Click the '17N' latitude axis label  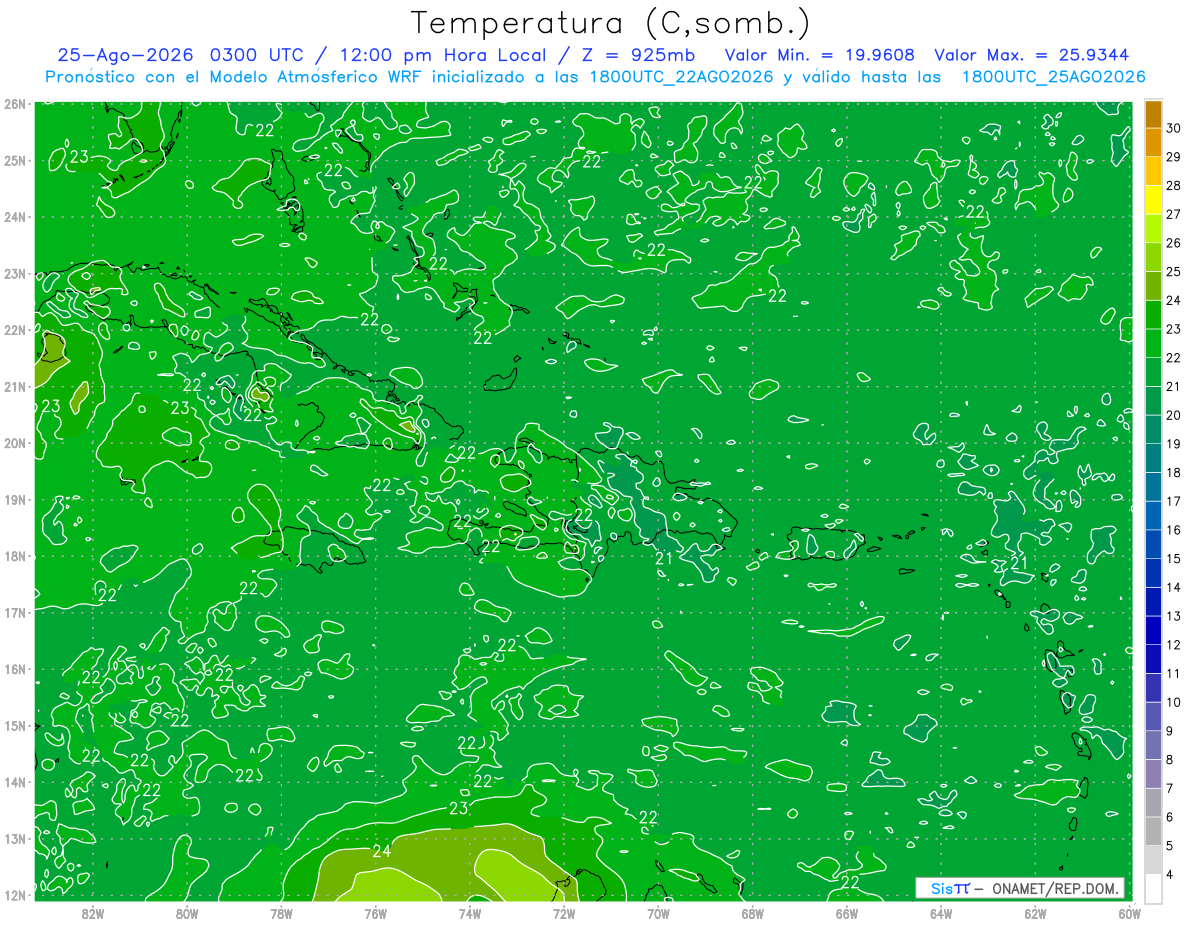[x=14, y=612]
